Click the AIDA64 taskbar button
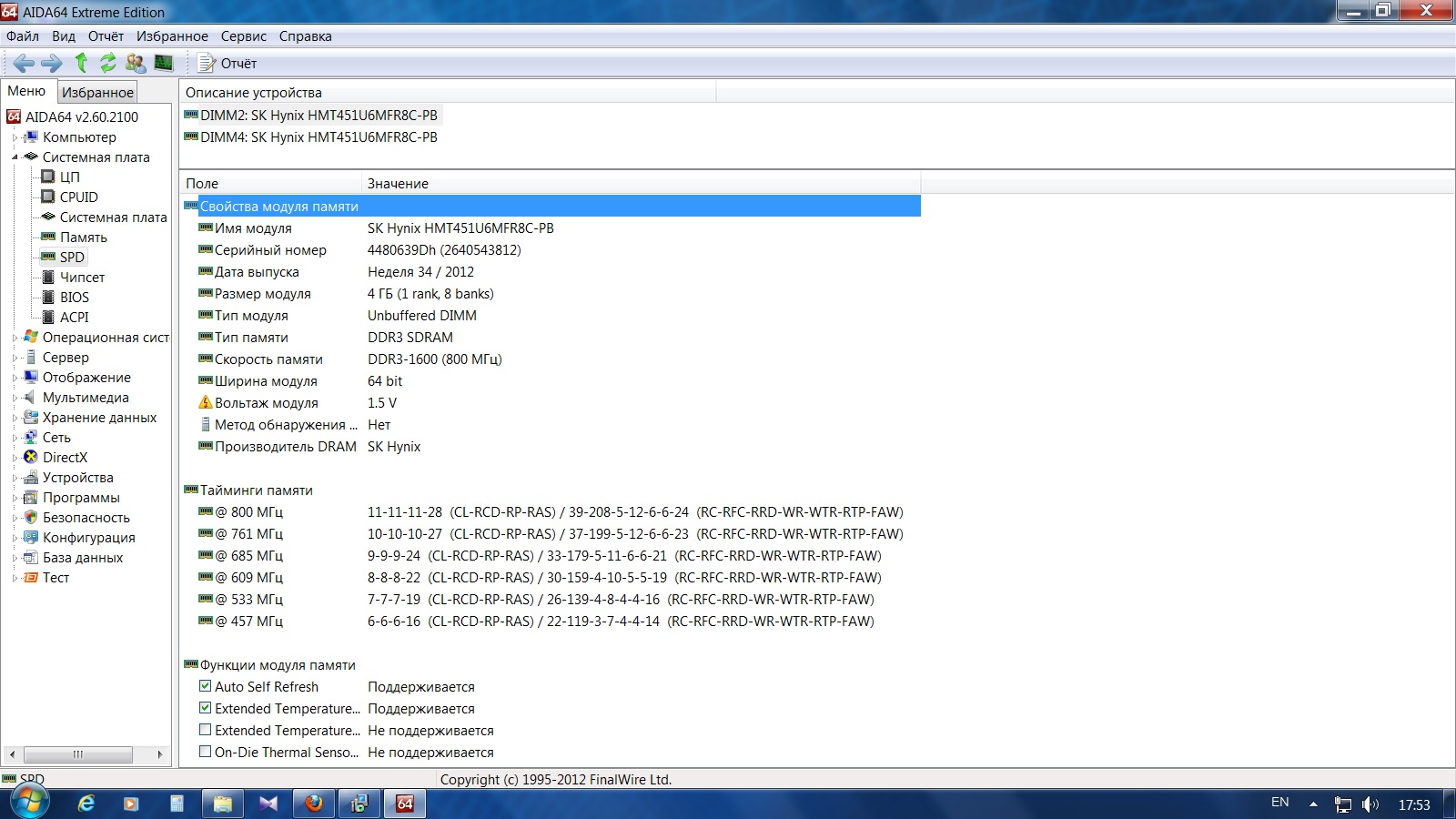1456x819 pixels. click(x=405, y=804)
